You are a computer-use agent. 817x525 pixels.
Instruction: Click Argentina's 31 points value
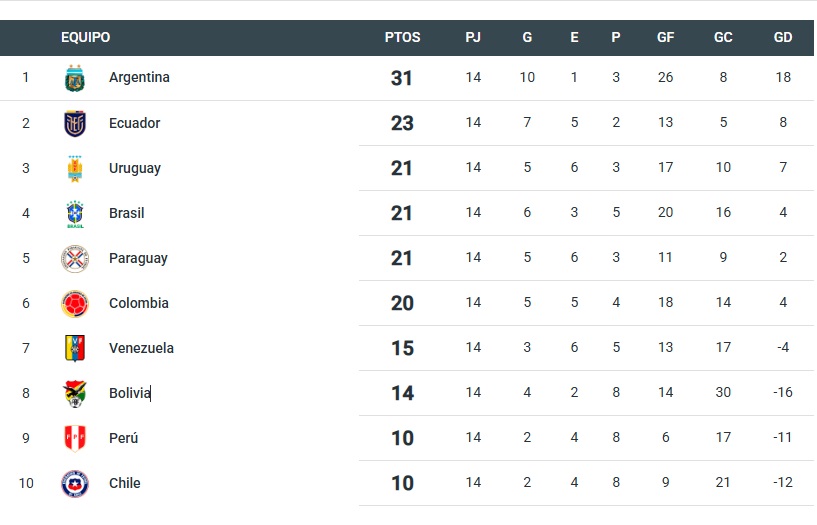coord(402,78)
